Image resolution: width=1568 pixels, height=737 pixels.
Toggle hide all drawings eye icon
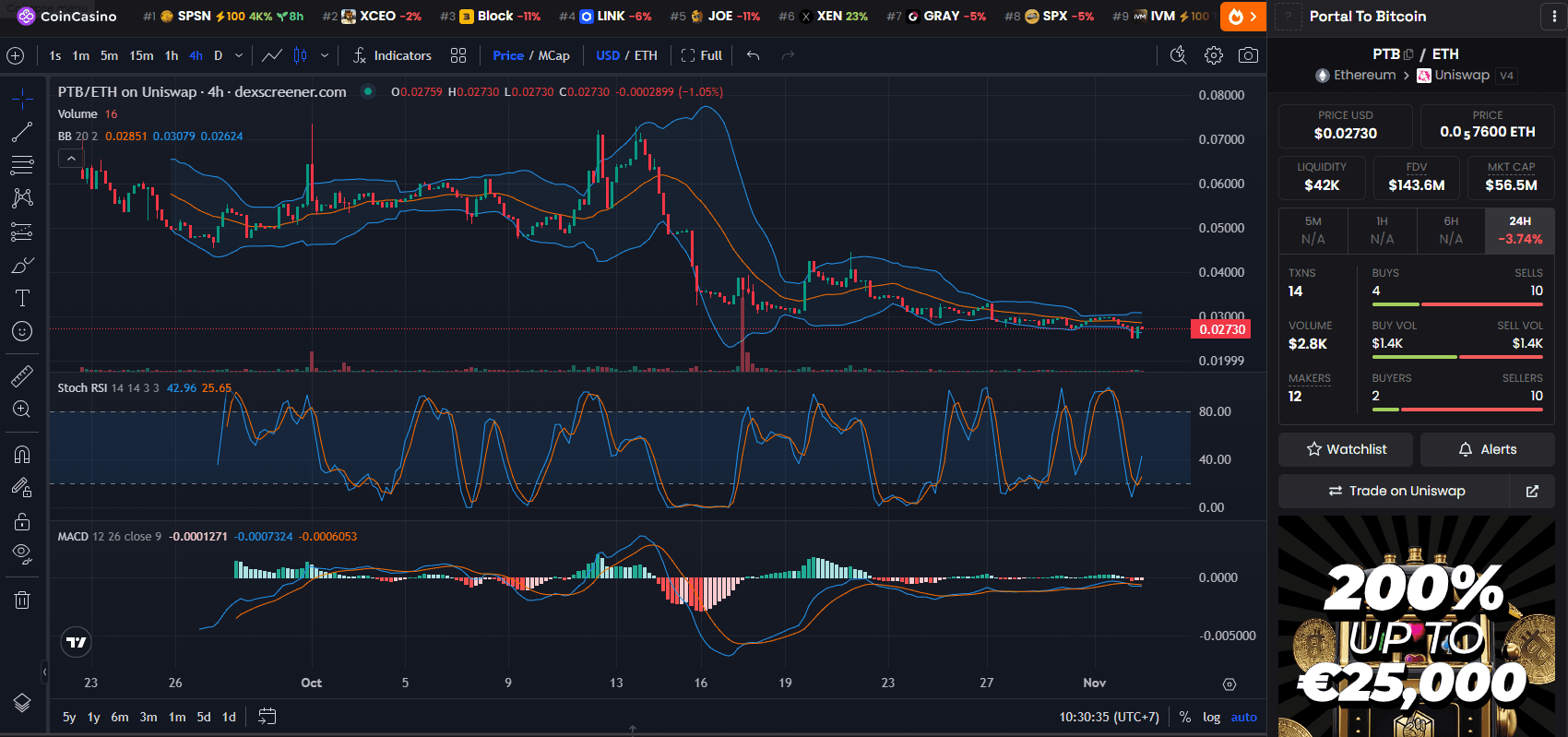point(22,554)
